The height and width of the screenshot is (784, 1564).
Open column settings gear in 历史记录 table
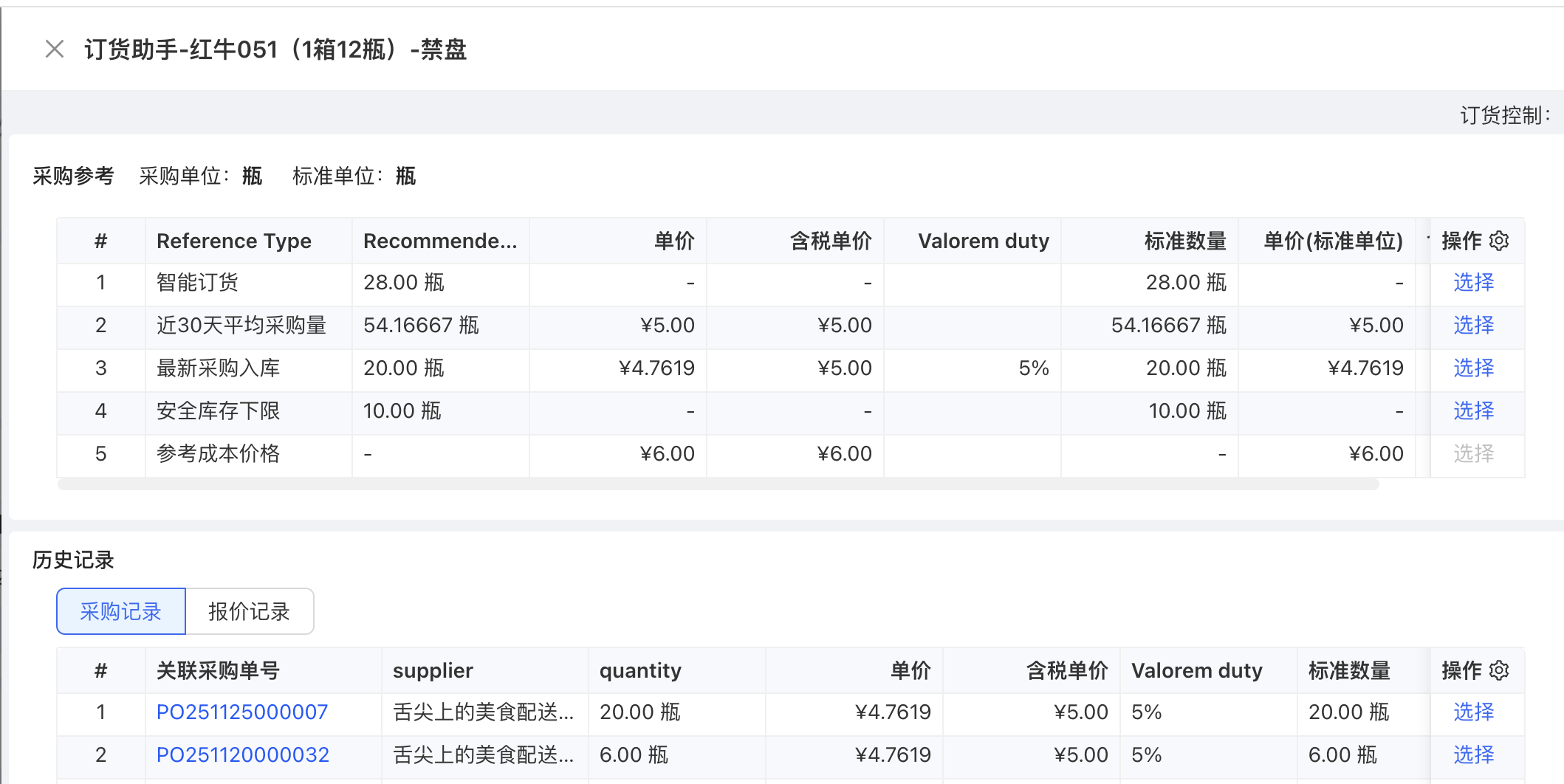click(x=1499, y=671)
